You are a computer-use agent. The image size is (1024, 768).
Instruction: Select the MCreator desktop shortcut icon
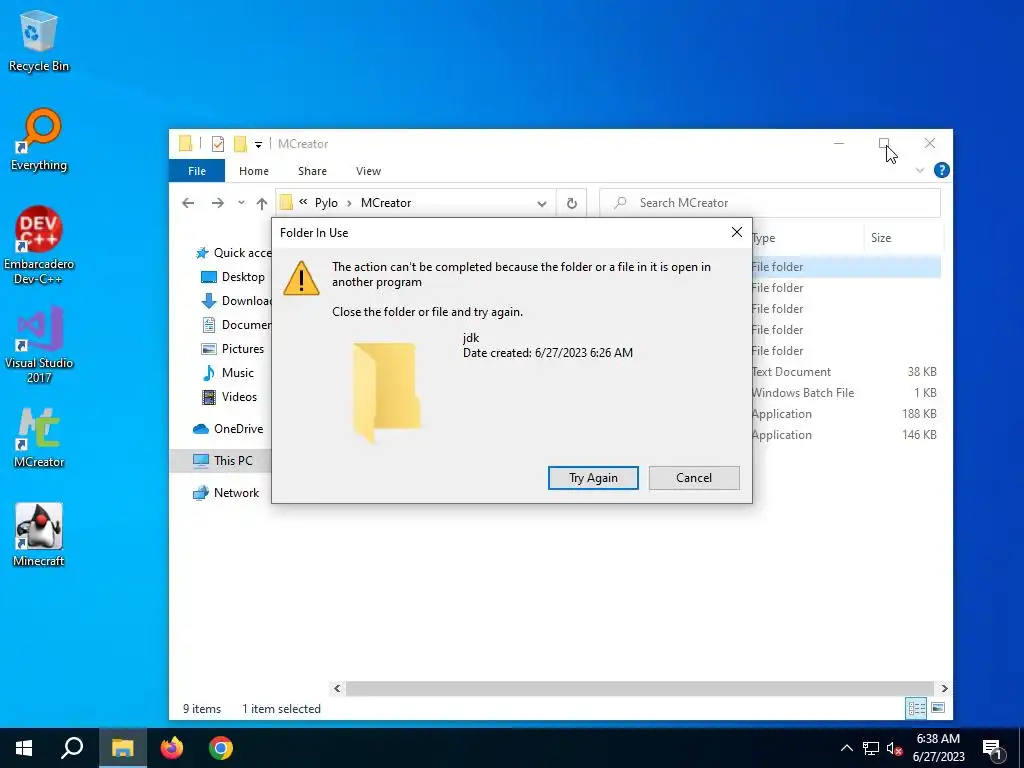click(39, 437)
